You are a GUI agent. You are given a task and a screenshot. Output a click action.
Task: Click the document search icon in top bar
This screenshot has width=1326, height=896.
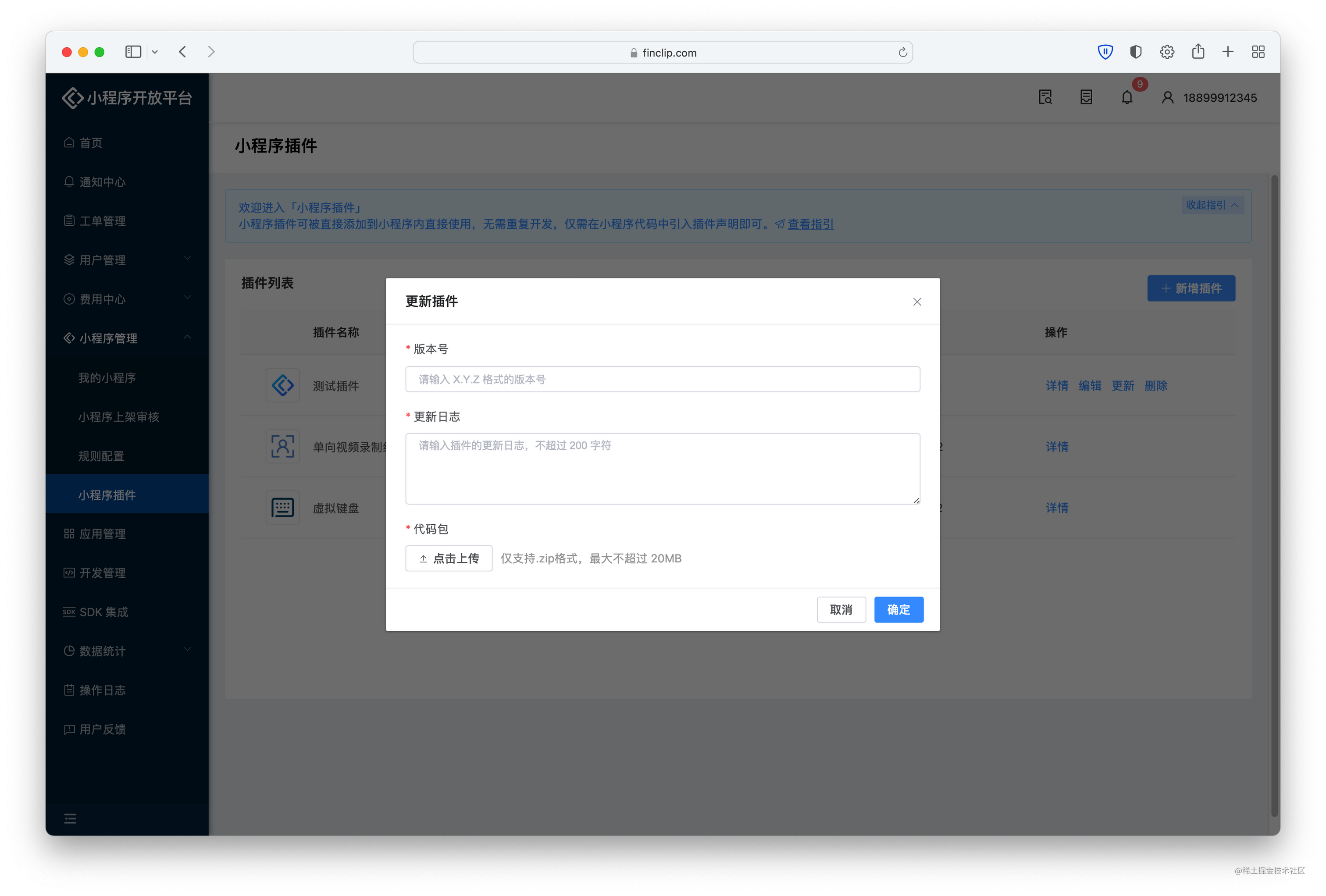(x=1045, y=97)
